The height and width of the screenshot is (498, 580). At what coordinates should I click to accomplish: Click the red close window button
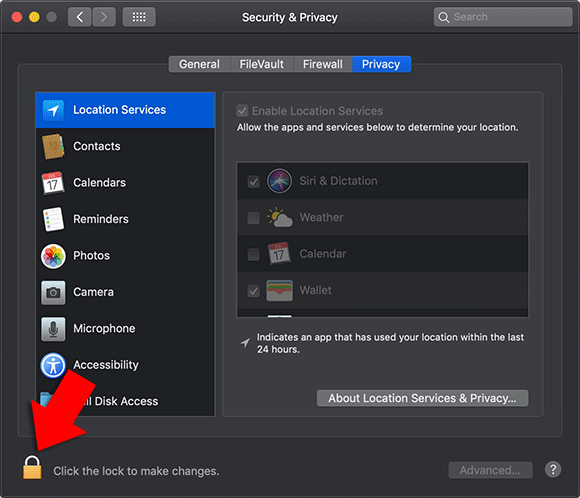(x=17, y=17)
